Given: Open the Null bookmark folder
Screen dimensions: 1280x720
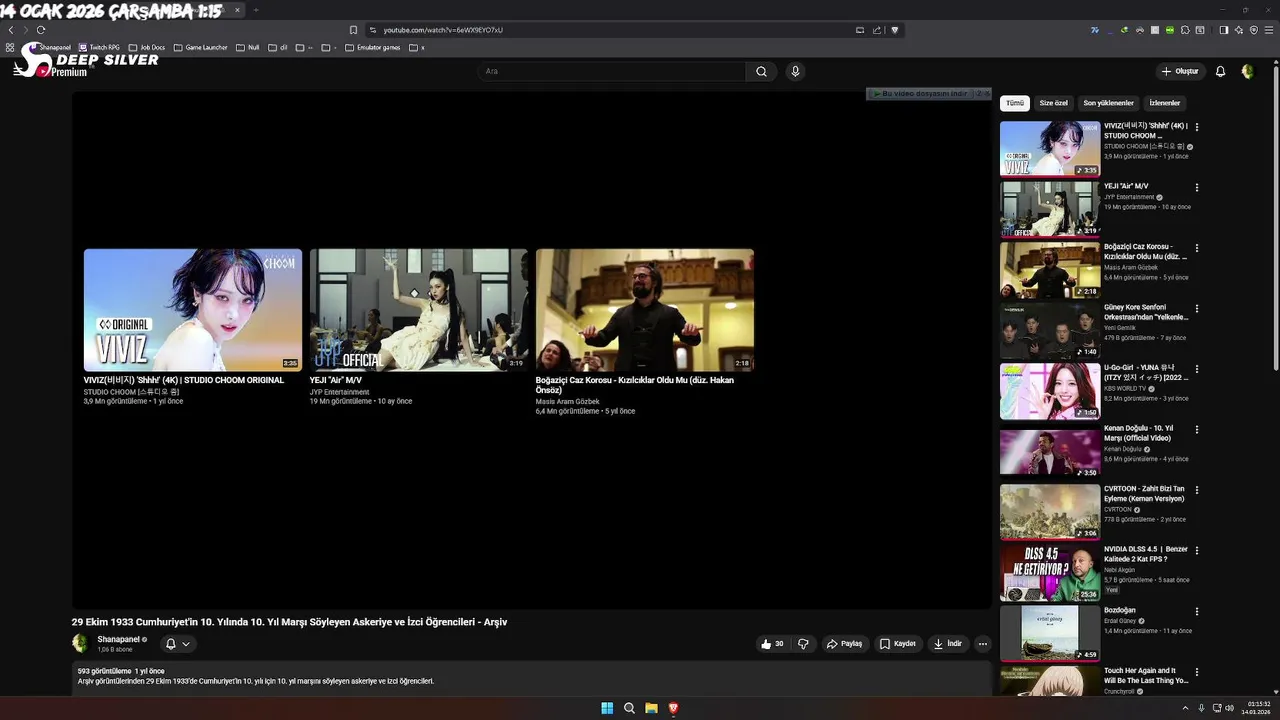Looking at the screenshot, I should (x=247, y=47).
